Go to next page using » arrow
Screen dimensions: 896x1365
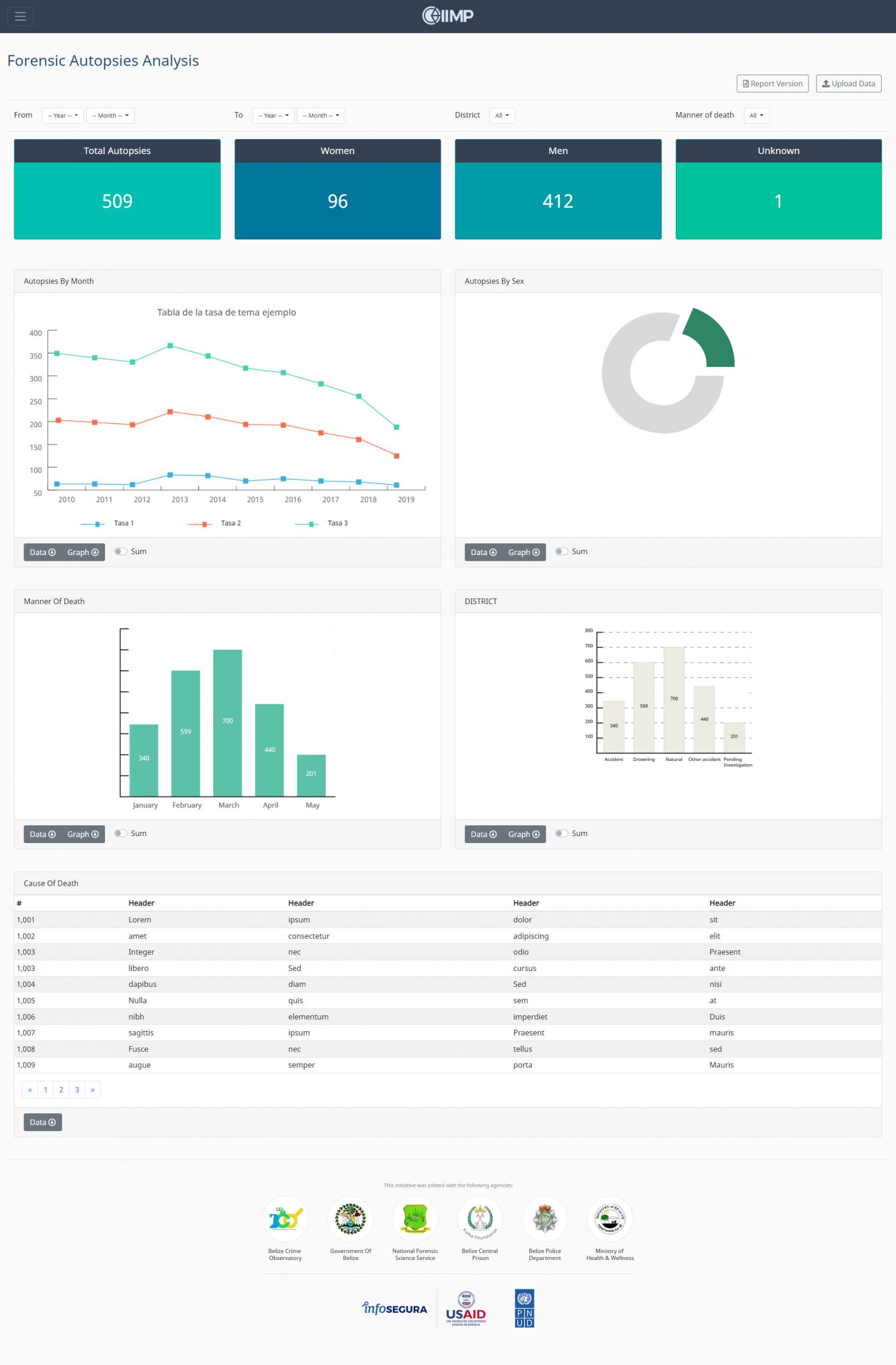pyautogui.click(x=92, y=1090)
